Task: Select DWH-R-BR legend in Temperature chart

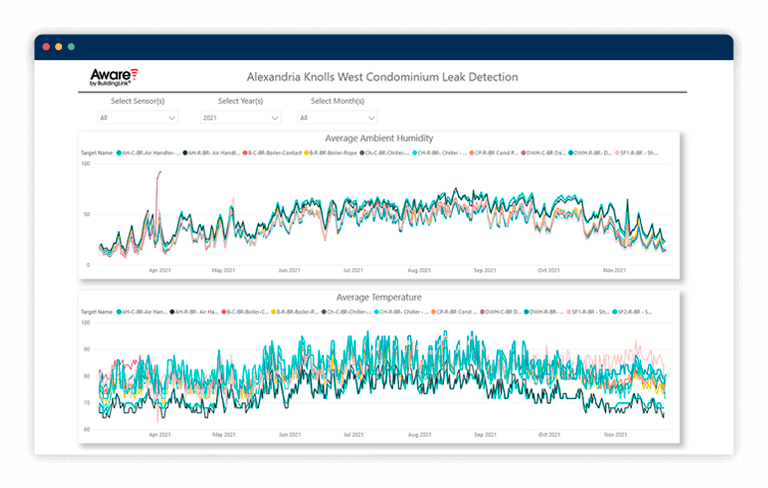Action: (x=544, y=312)
